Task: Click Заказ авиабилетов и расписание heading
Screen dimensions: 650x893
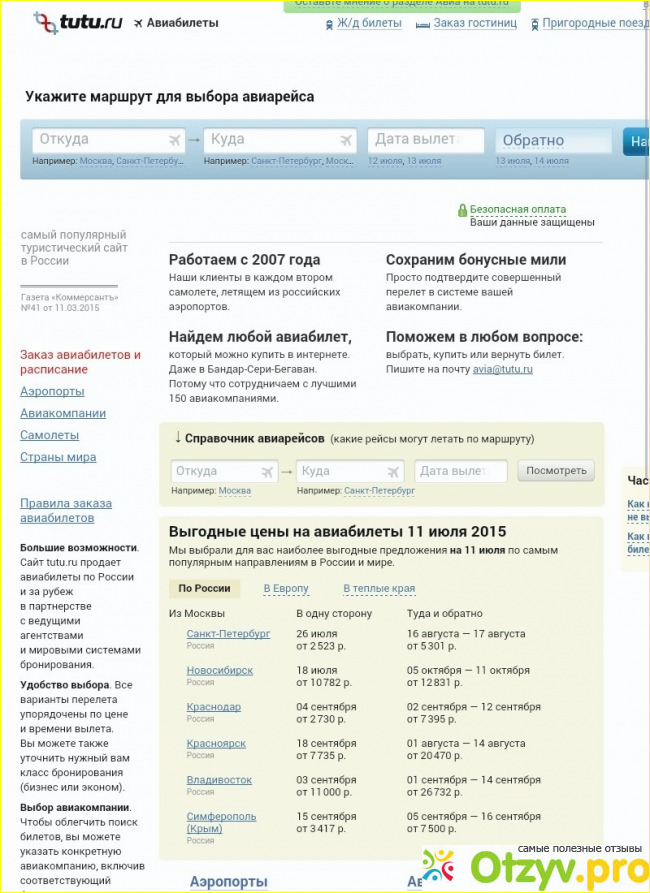Action: coord(80,362)
